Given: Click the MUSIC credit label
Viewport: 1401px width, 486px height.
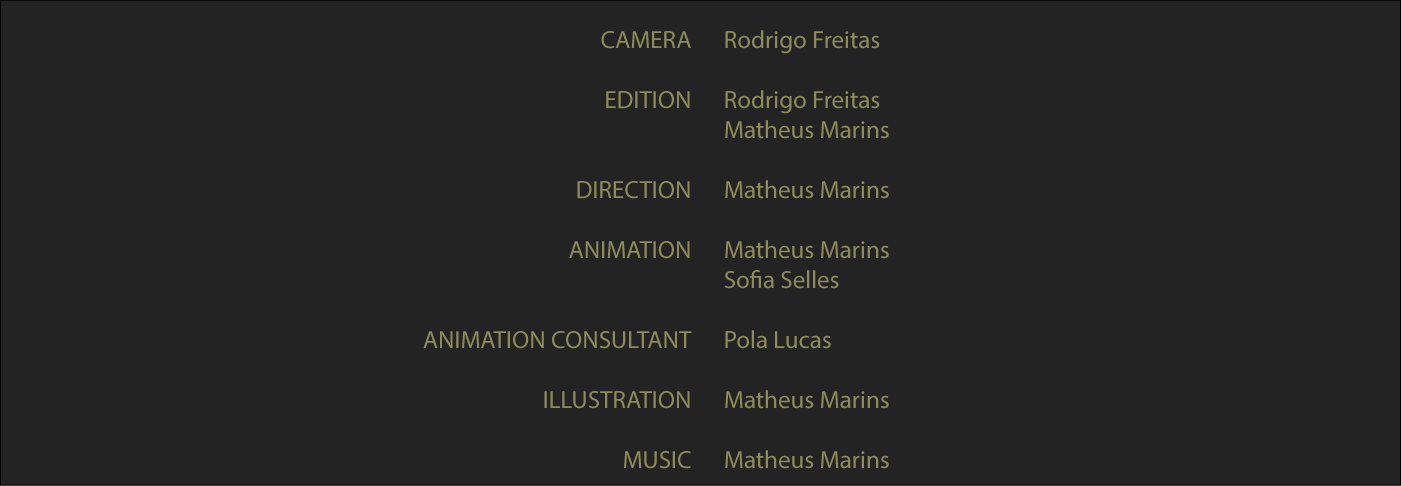Looking at the screenshot, I should 656,461.
